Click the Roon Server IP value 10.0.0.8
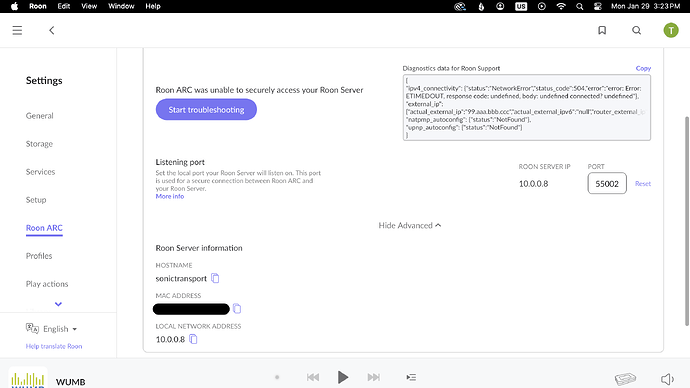690x388 pixels. click(x=533, y=184)
